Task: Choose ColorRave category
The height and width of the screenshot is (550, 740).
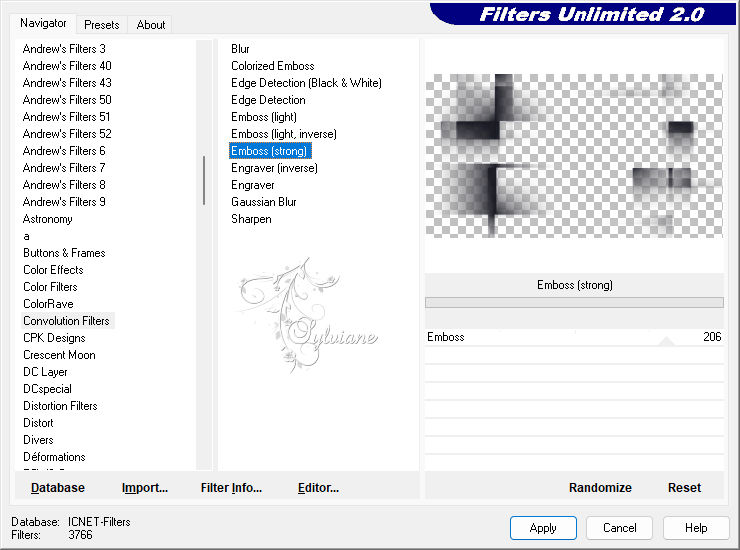Action: [49, 304]
